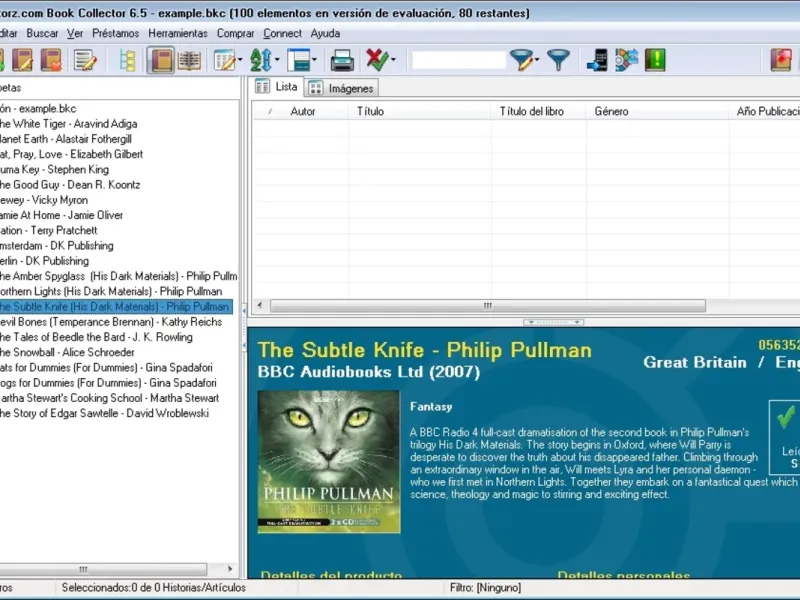
Task: Click left arrow of list horizontal scrollbar
Action: 260,306
